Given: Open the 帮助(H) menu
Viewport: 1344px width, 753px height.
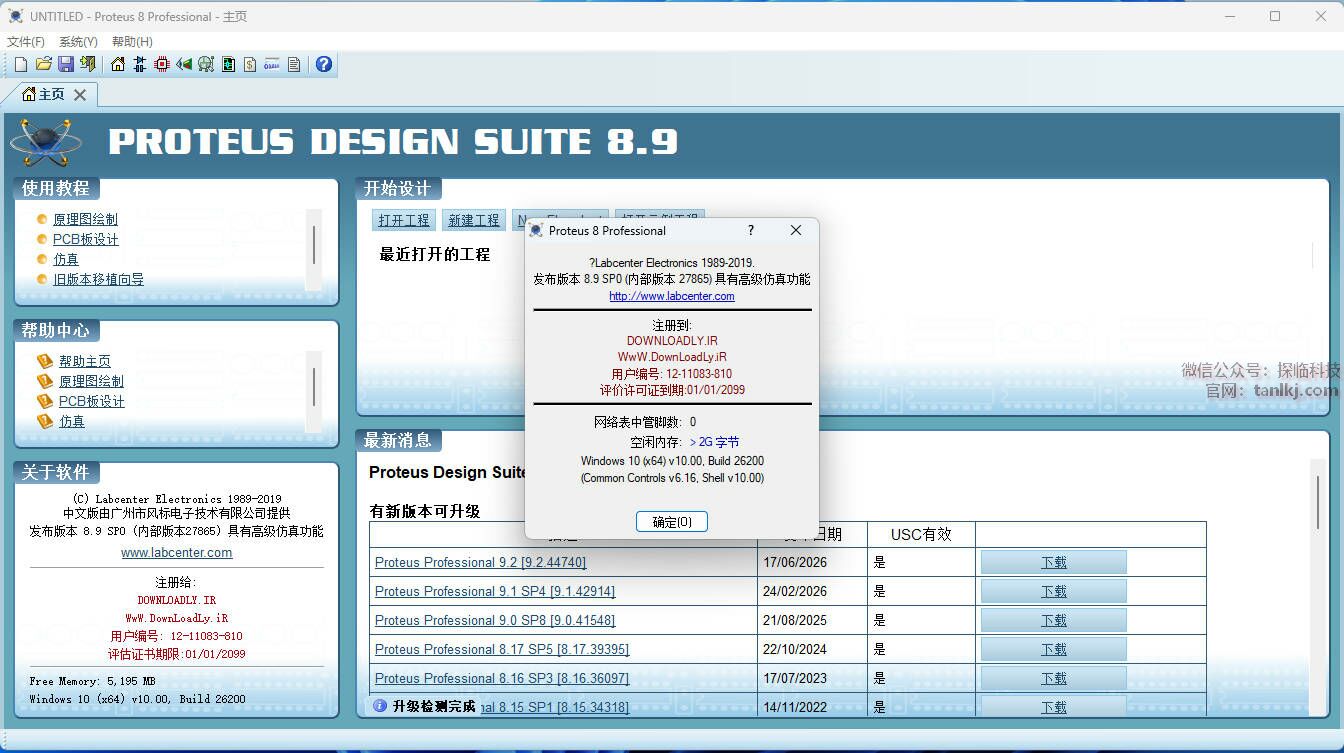Looking at the screenshot, I should pyautogui.click(x=132, y=42).
